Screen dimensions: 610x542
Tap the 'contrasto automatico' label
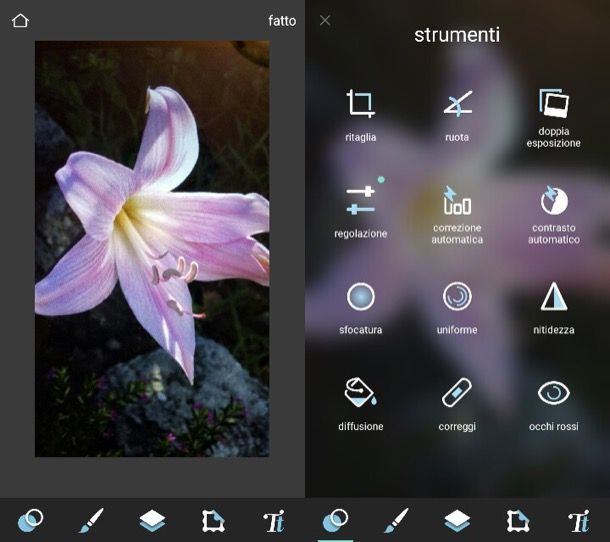click(x=554, y=234)
